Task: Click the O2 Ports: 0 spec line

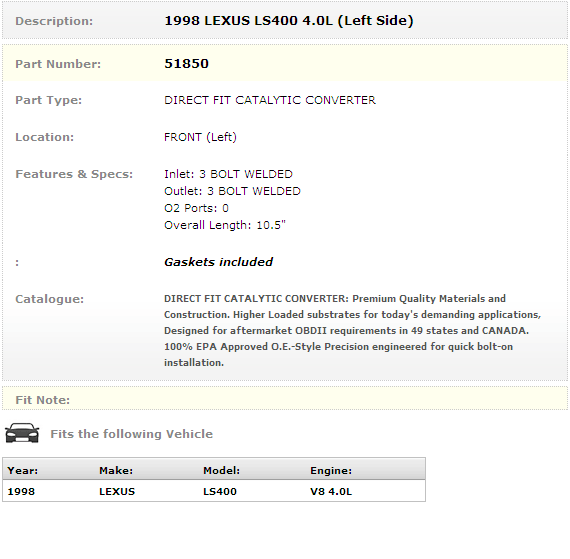Action: [x=196, y=208]
